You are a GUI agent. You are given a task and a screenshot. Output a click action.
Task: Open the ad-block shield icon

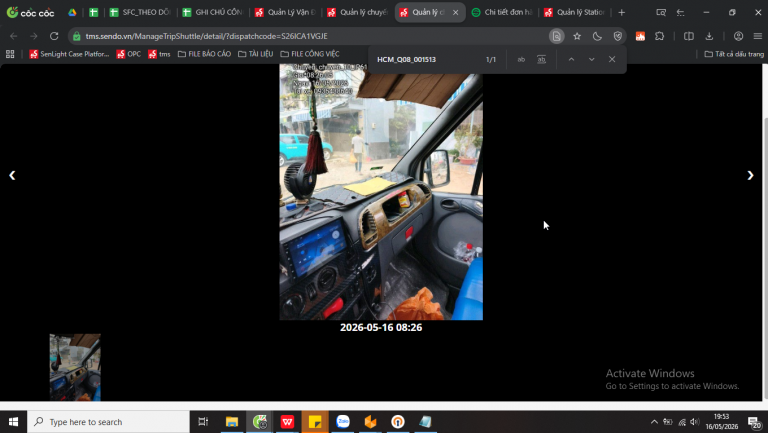[x=618, y=36]
